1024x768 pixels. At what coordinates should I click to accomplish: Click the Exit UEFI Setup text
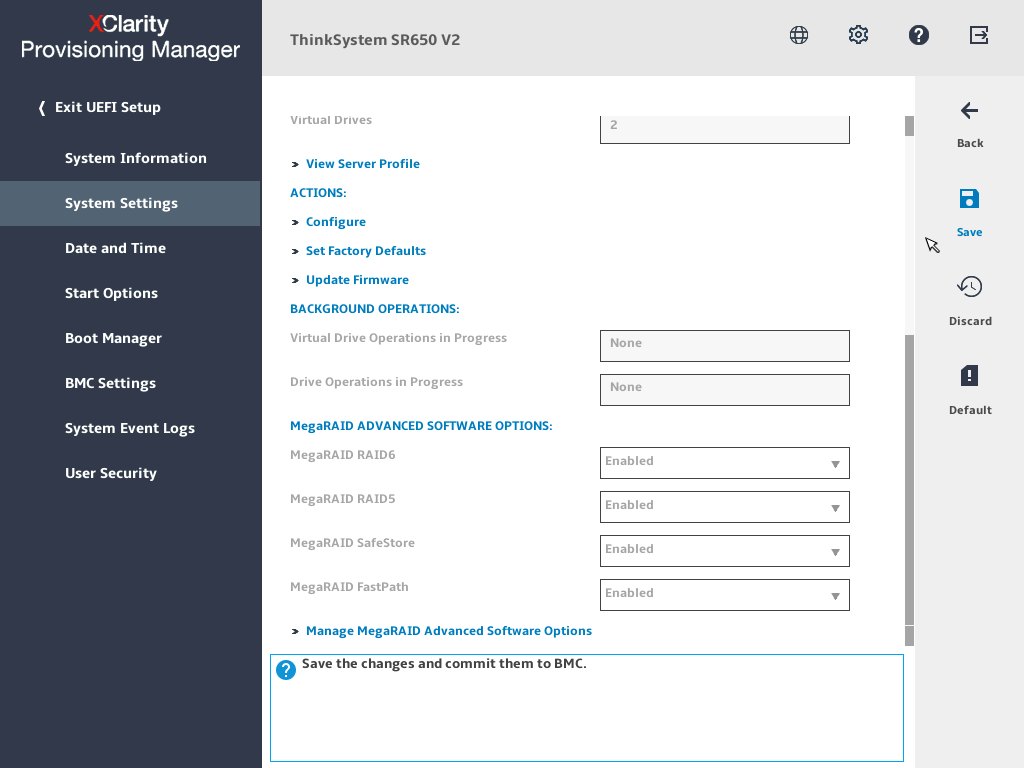[108, 107]
